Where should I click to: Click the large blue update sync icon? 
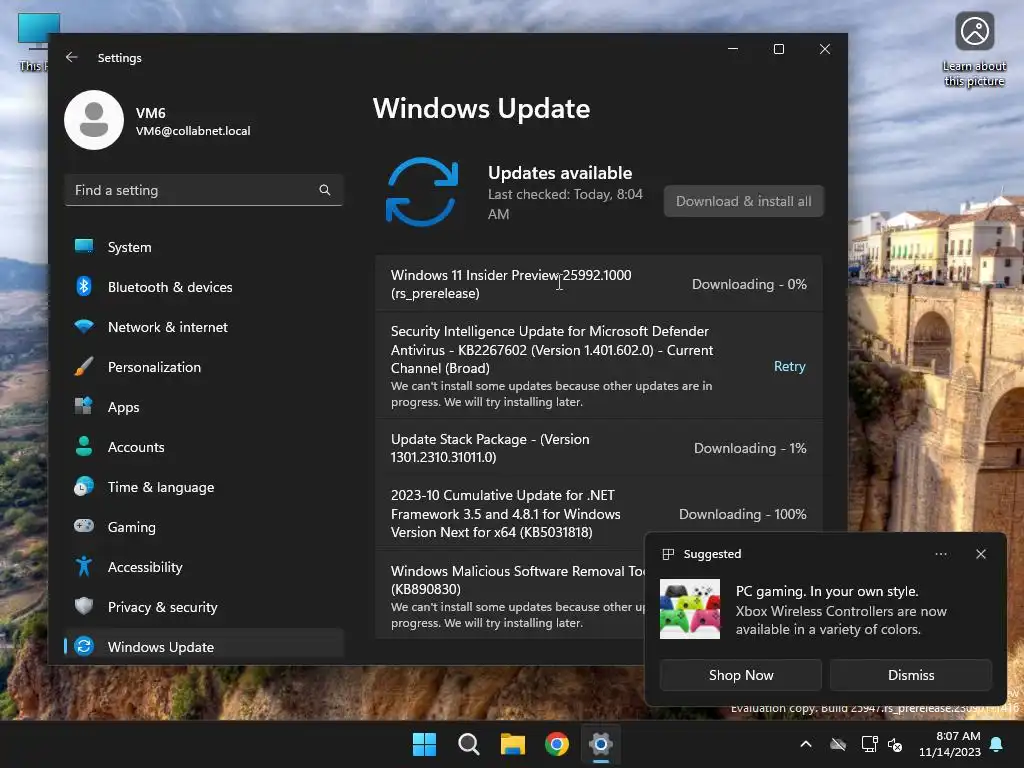[x=422, y=192]
